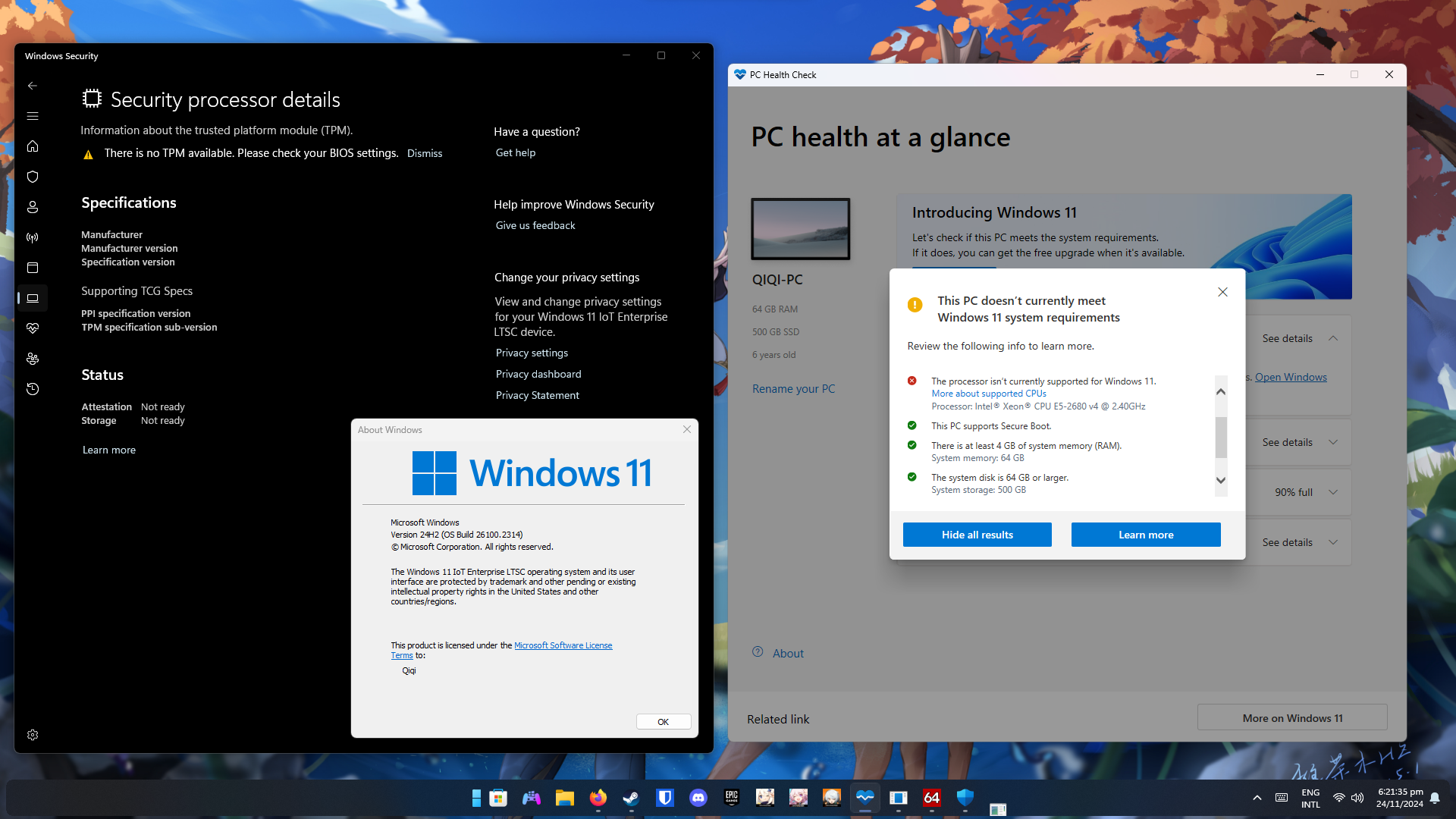Viewport: 1456px width, 819px height.
Task: Open Start menu from taskbar
Action: point(475,798)
